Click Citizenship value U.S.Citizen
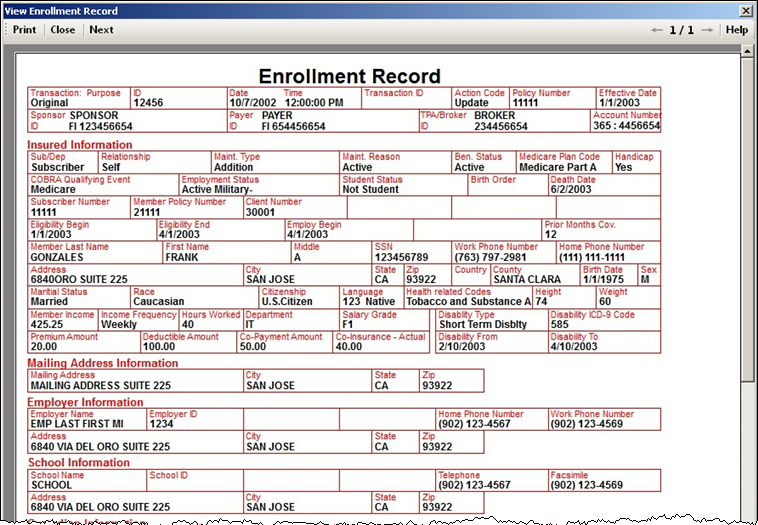 (x=287, y=302)
